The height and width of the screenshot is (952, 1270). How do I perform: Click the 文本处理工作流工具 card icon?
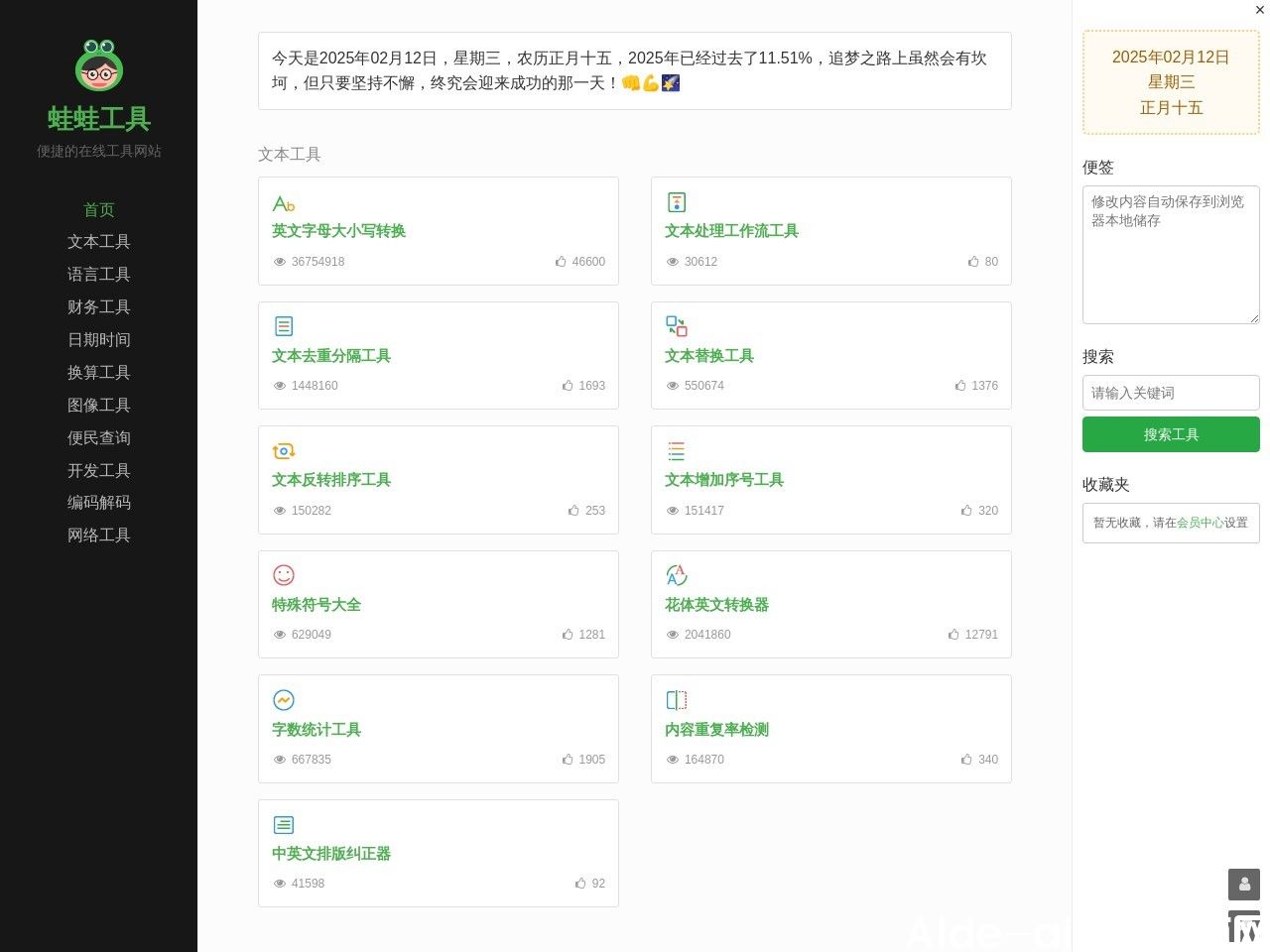point(677,202)
